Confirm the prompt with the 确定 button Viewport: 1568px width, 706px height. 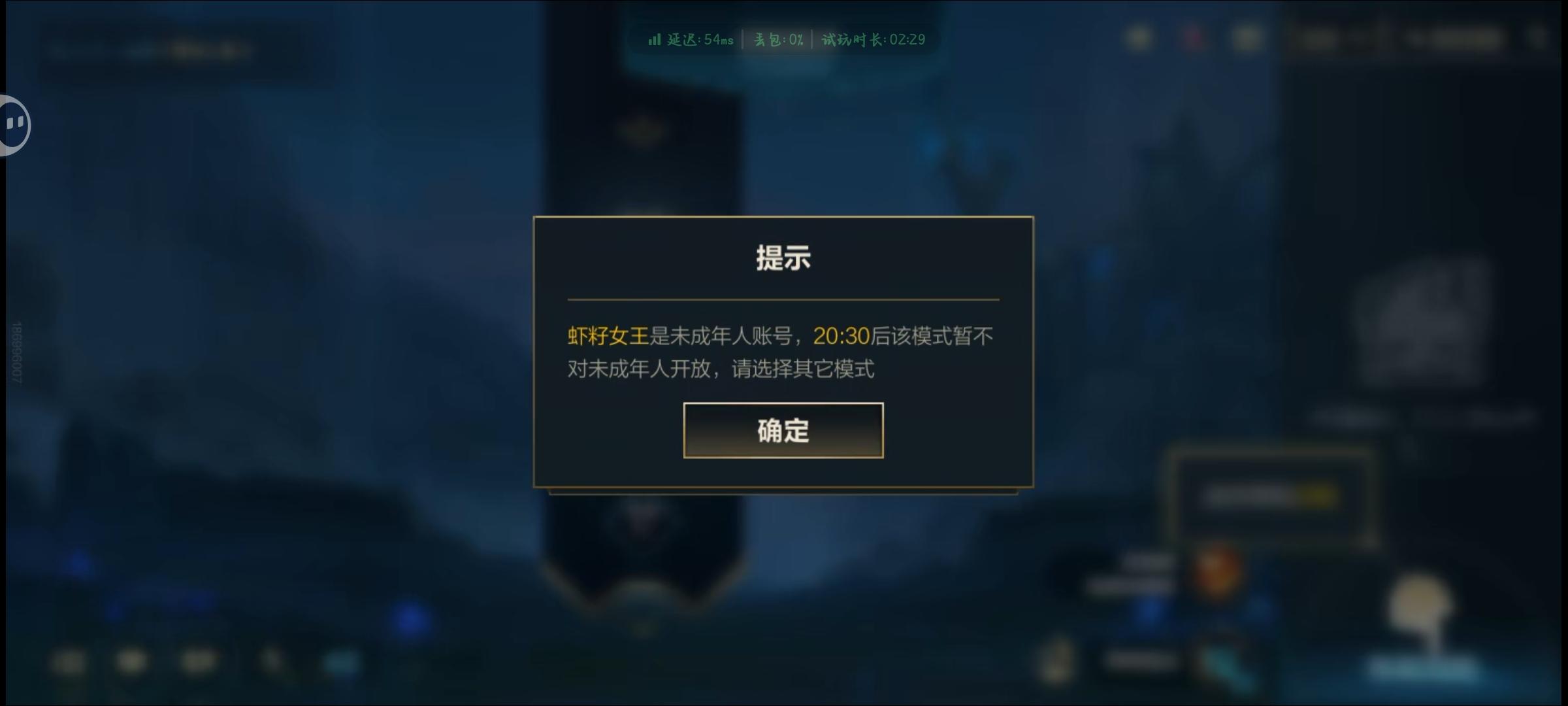(783, 430)
